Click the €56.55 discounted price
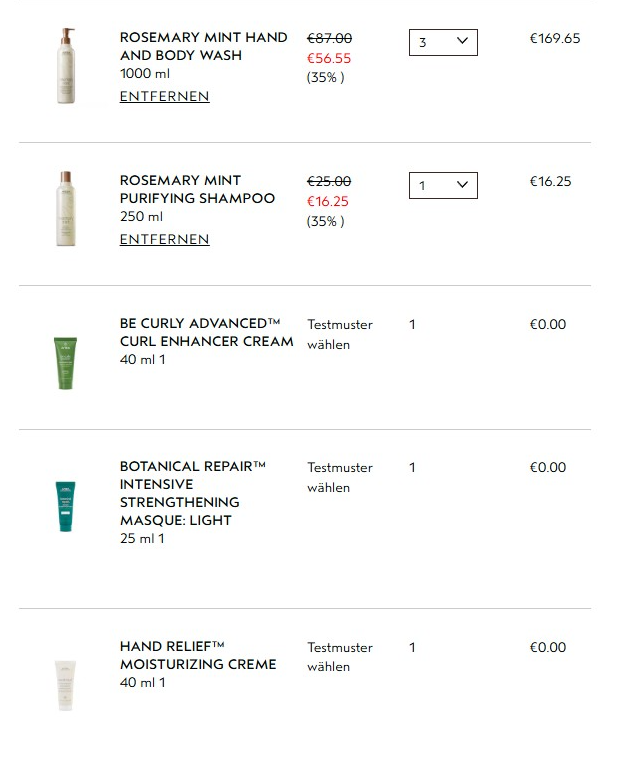632x758 pixels. (328, 59)
